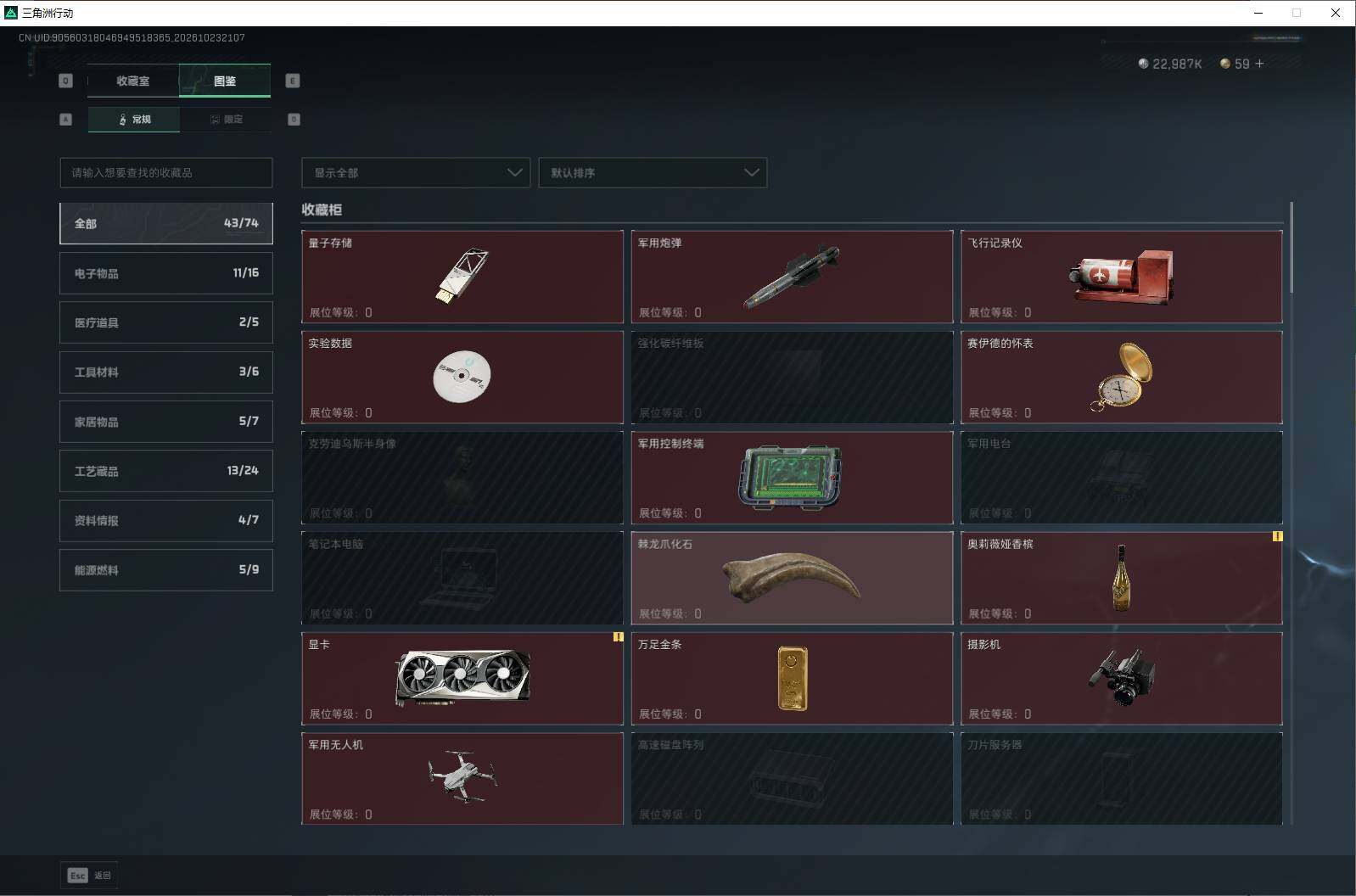Switch to the 收藏室 tab

tap(133, 81)
